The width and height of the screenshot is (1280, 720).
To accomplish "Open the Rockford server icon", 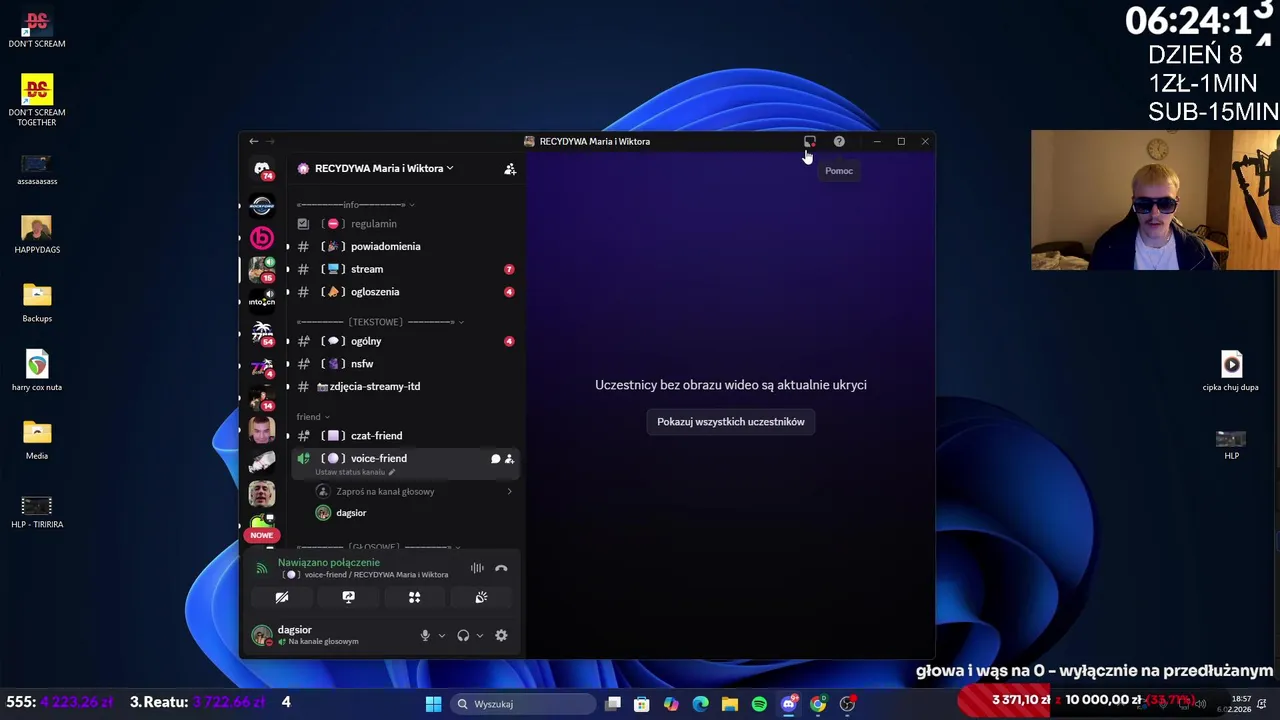I will pos(262,206).
